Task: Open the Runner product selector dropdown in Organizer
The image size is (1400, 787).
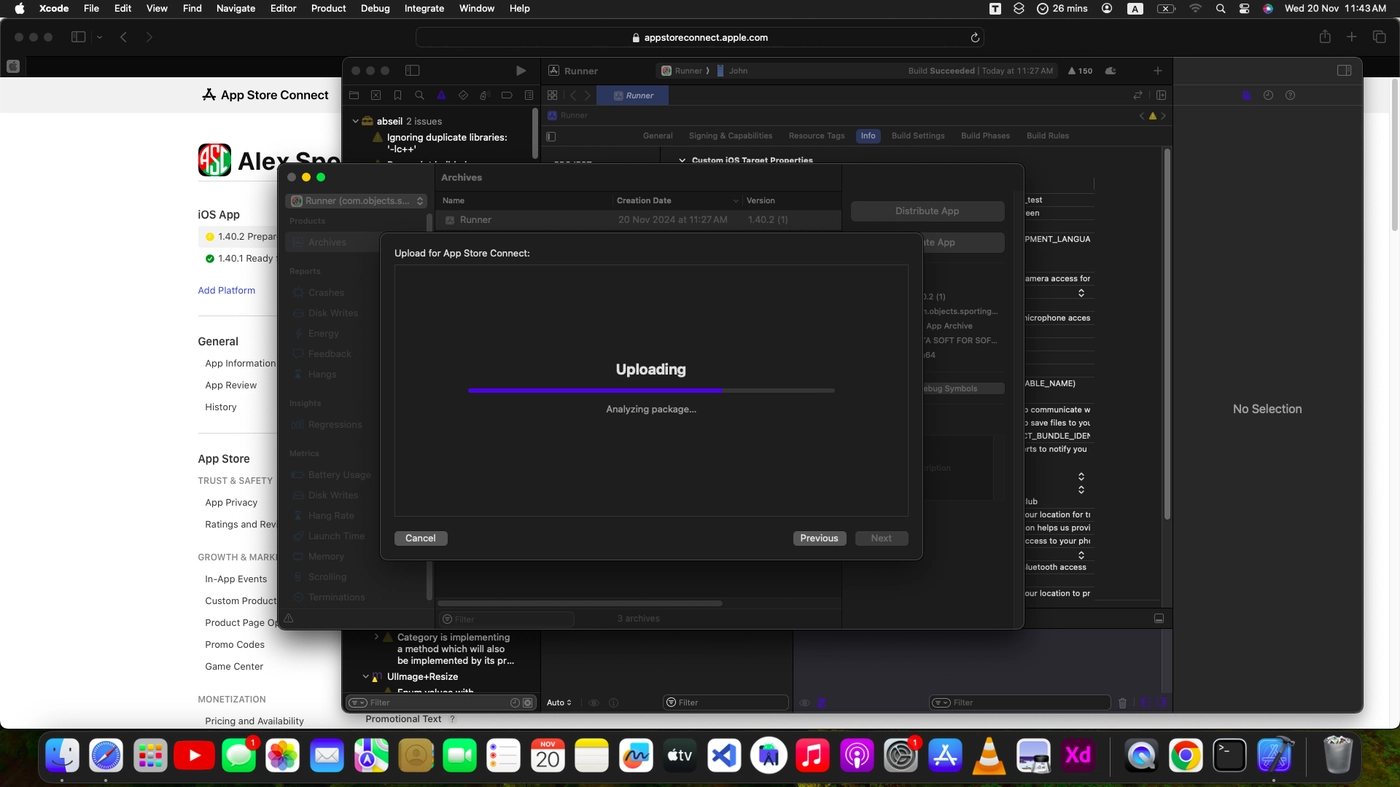Action: coord(357,201)
